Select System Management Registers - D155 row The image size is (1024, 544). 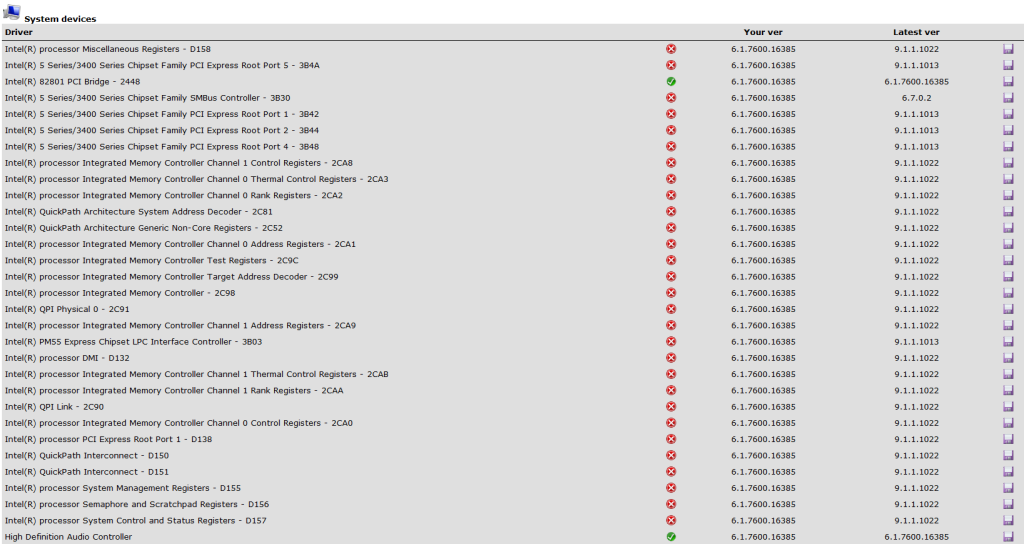[x=512, y=488]
